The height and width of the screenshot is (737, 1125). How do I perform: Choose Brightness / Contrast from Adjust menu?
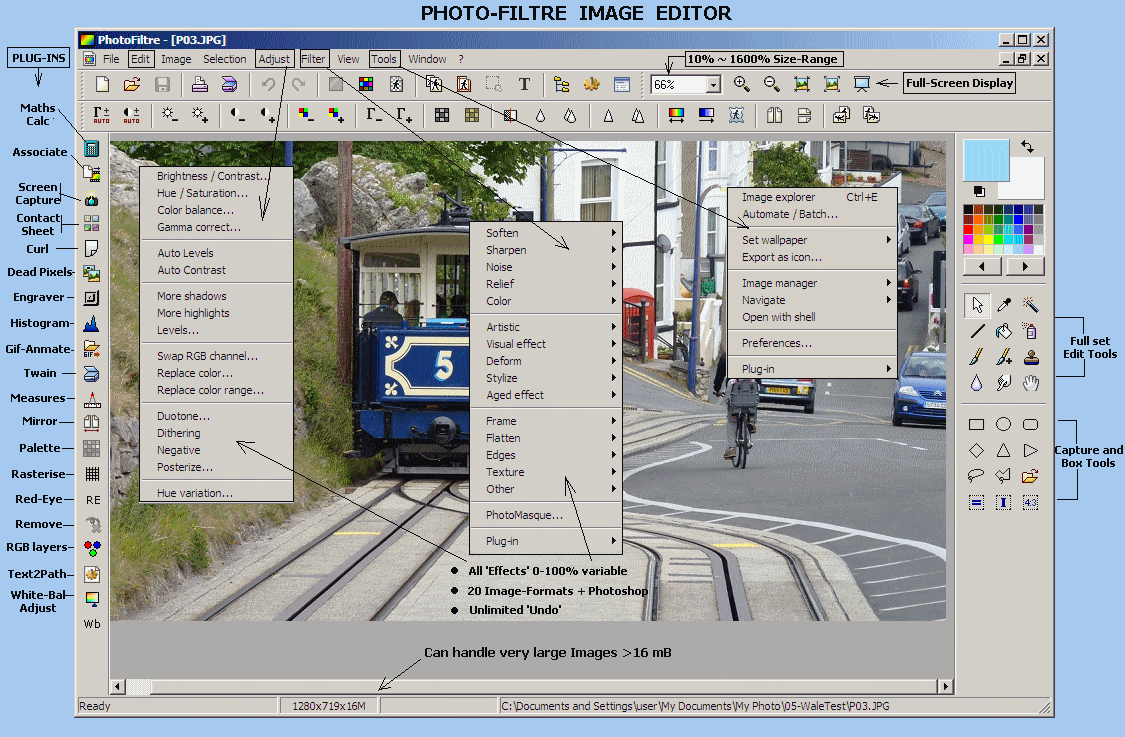pos(216,176)
